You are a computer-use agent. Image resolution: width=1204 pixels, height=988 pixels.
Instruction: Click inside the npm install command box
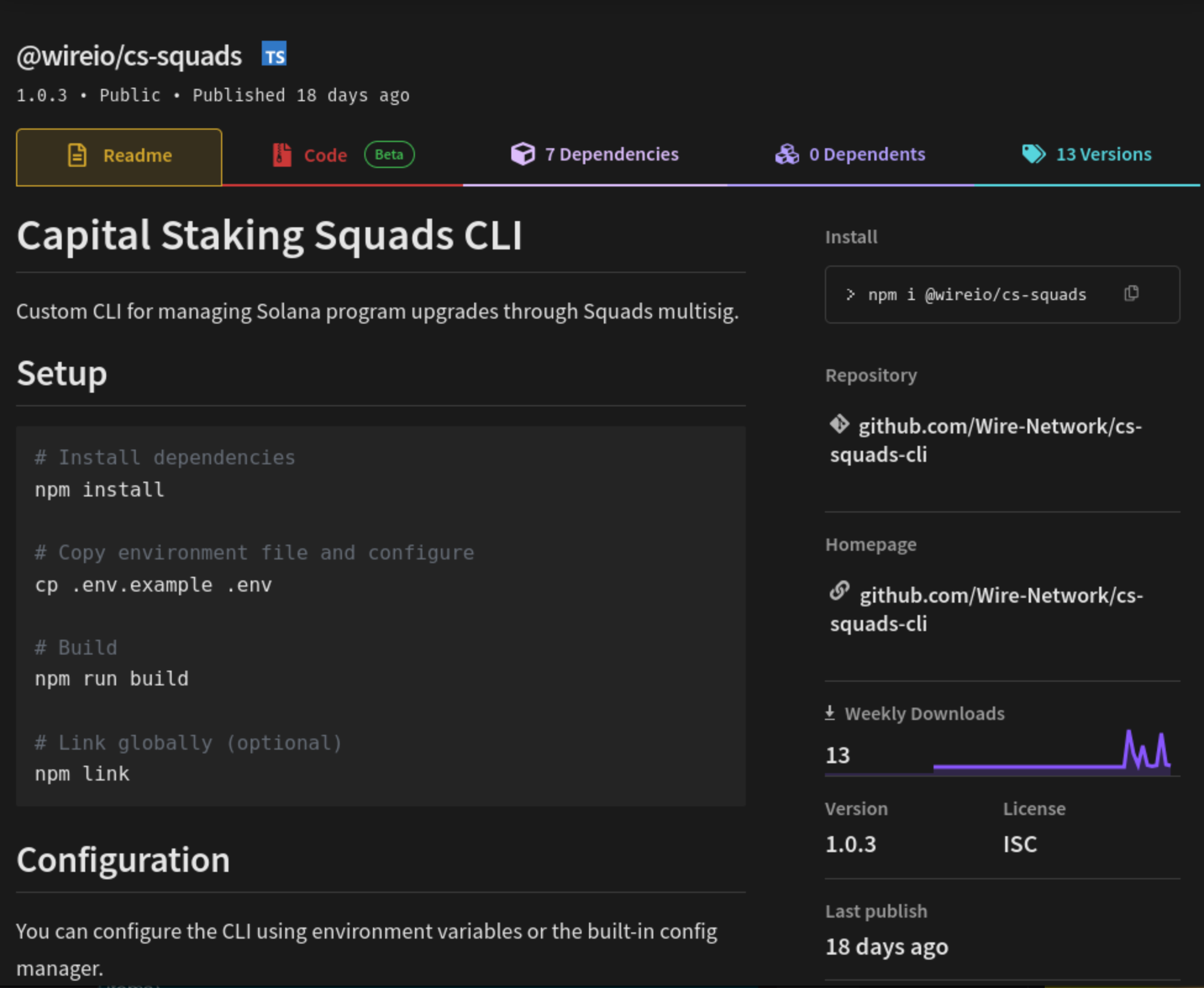(976, 295)
